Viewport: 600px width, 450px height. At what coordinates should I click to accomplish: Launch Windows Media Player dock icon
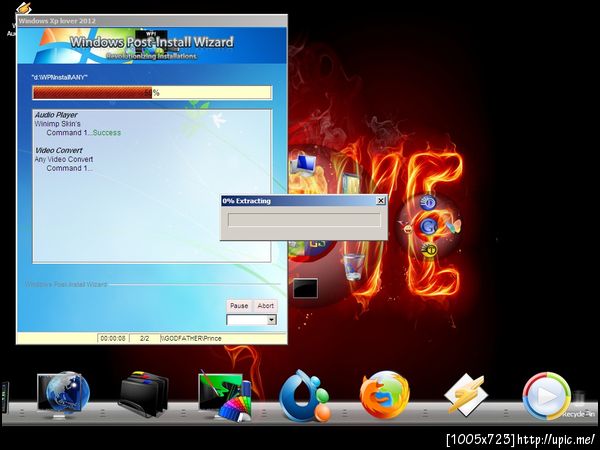(546, 396)
